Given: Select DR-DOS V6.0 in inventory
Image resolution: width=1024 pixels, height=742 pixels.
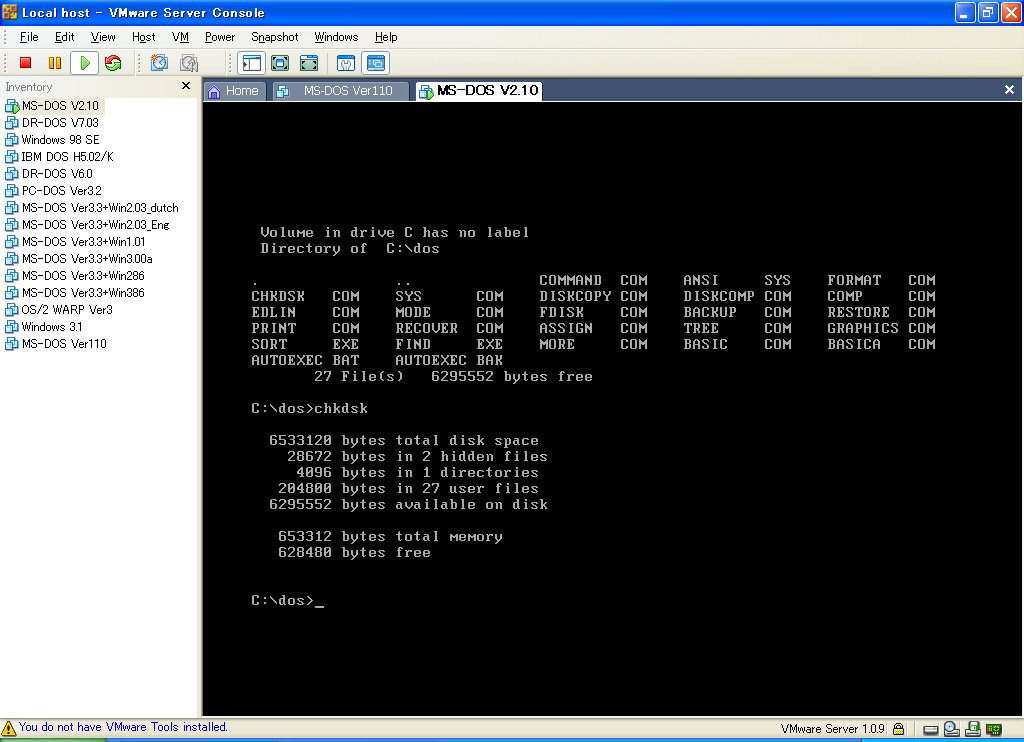Looking at the screenshot, I should tap(57, 173).
